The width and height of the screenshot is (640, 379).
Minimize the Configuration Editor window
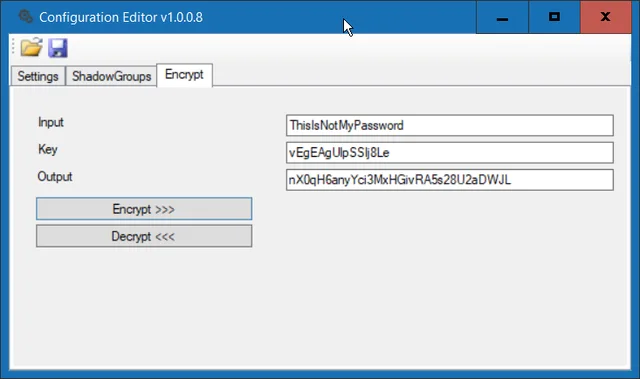502,17
